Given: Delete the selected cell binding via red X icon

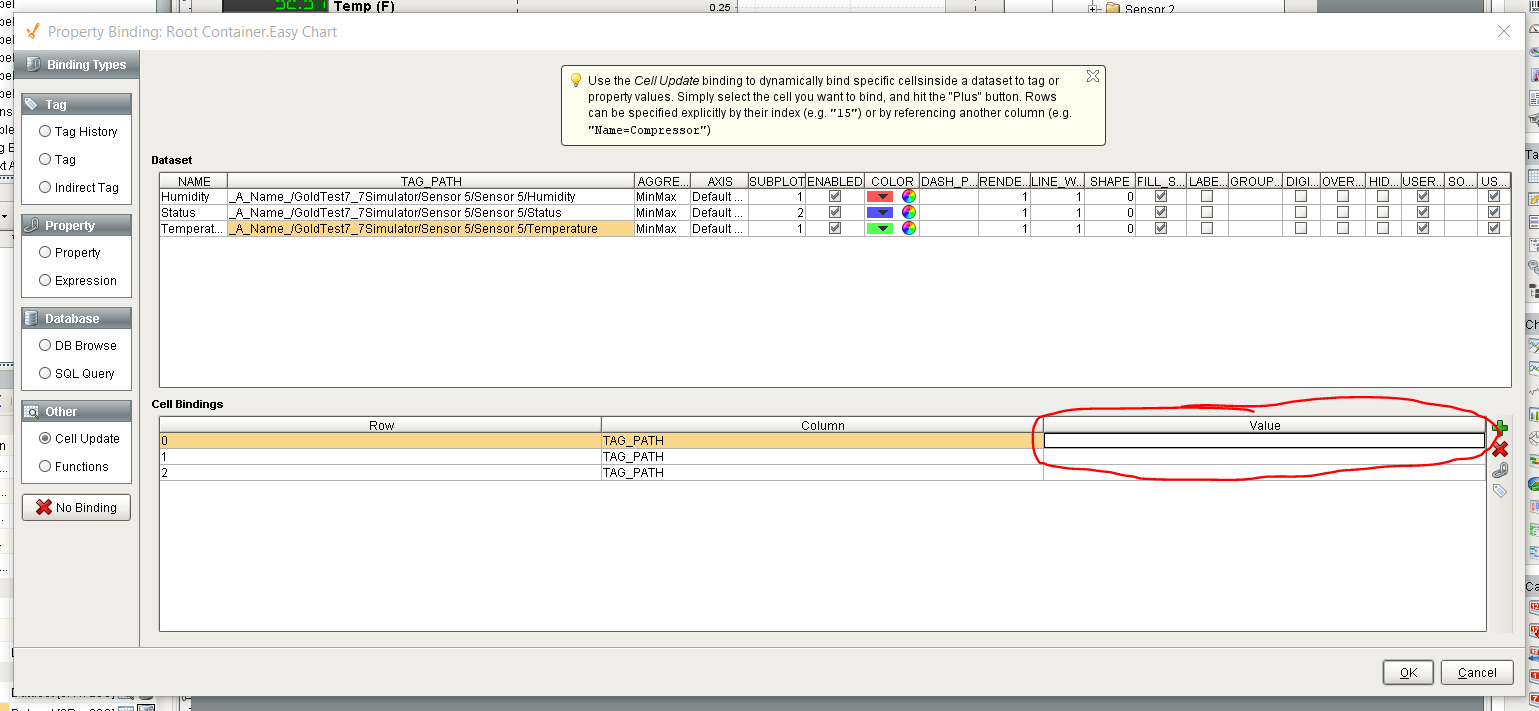Looking at the screenshot, I should (1499, 448).
